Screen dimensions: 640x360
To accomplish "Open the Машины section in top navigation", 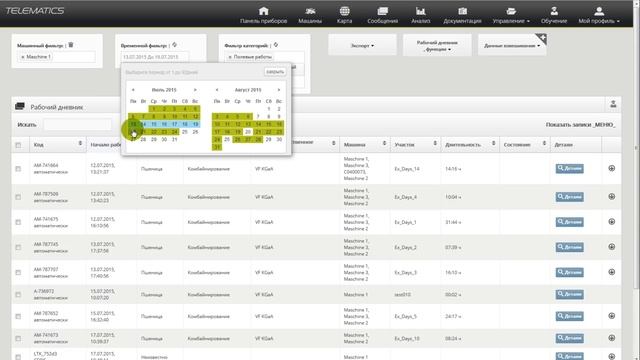I will click(310, 15).
